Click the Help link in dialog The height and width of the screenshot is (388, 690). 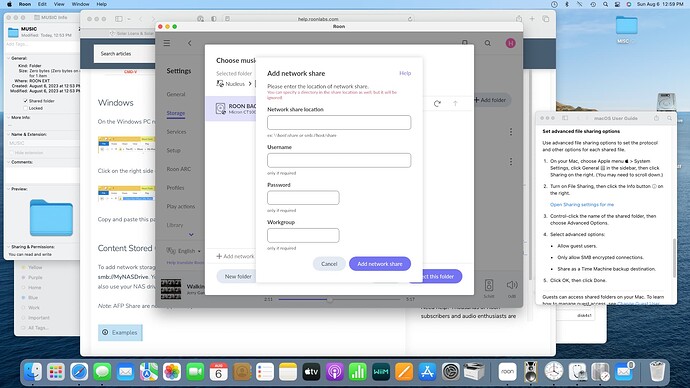(405, 73)
